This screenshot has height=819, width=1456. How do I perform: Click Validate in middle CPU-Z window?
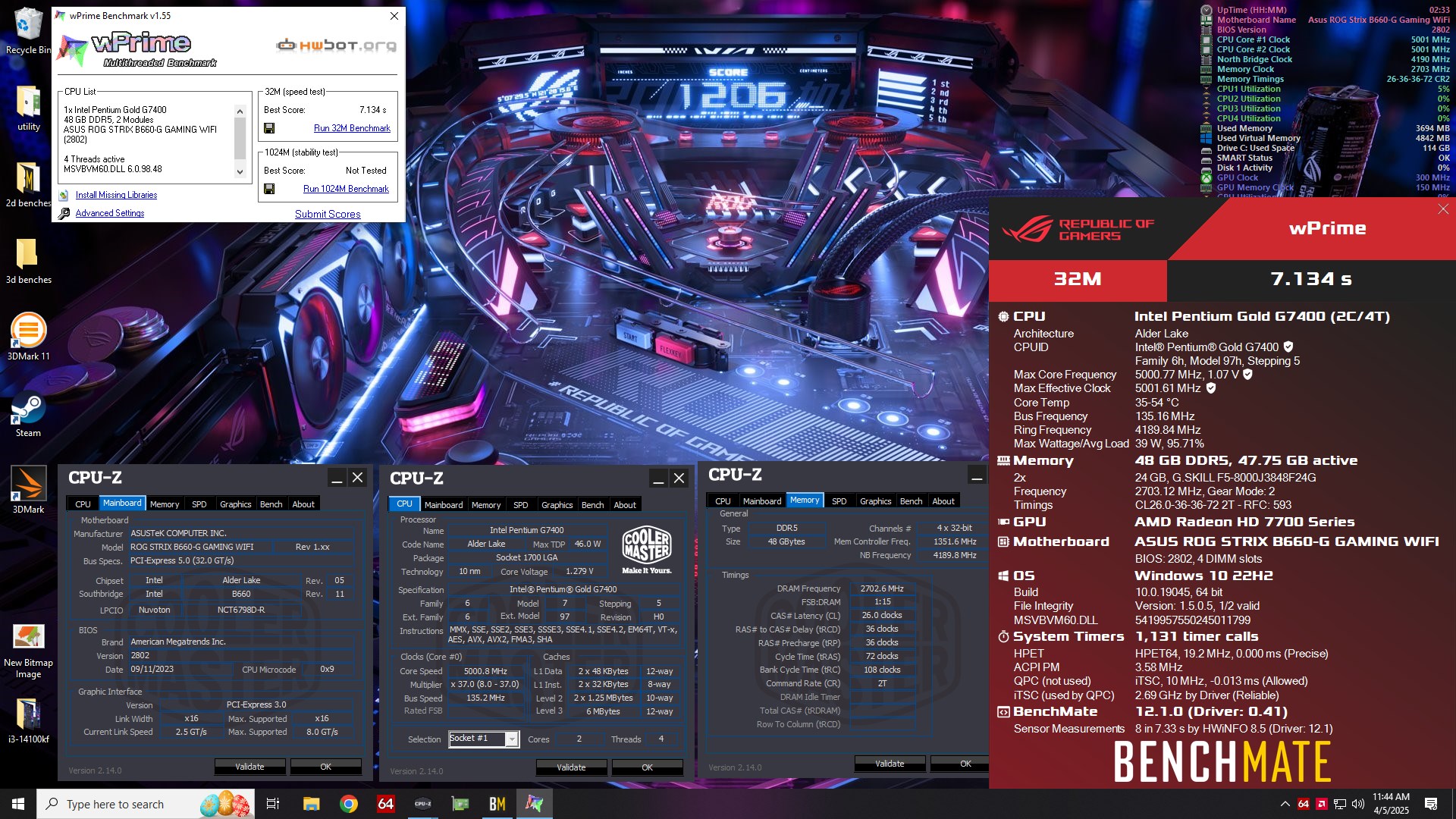click(x=571, y=767)
